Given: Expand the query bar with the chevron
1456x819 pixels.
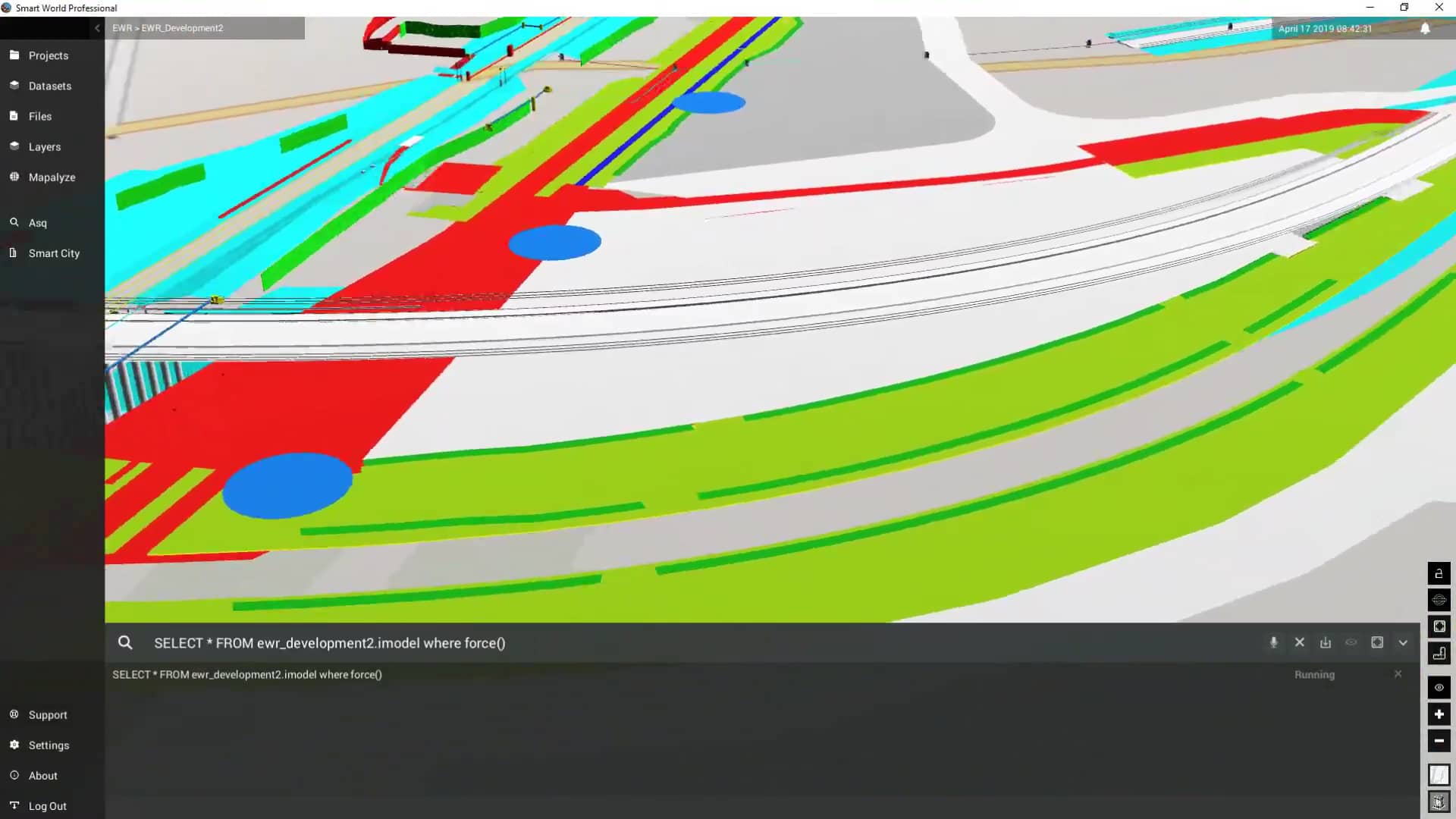Looking at the screenshot, I should [x=1403, y=642].
